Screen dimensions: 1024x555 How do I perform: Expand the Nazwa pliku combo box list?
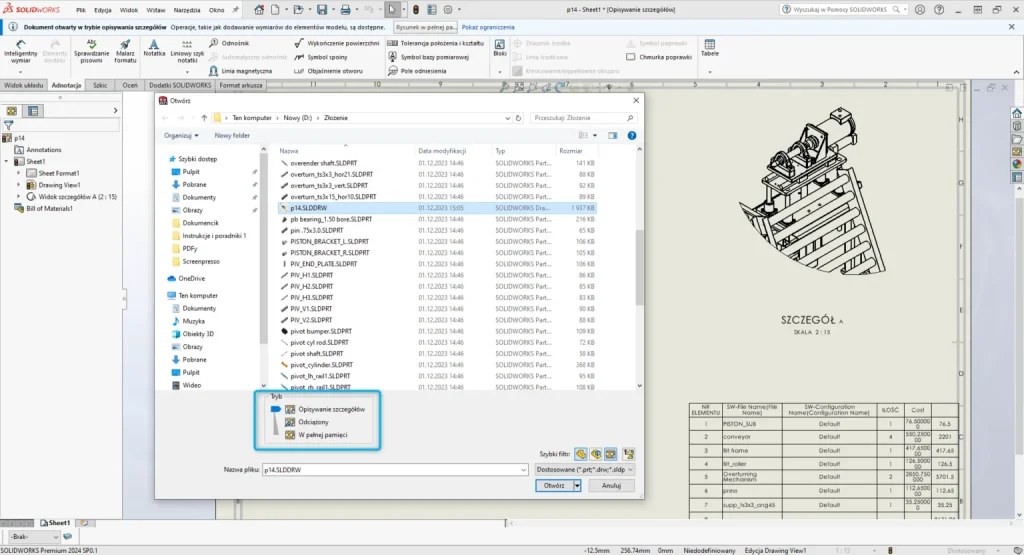point(523,470)
